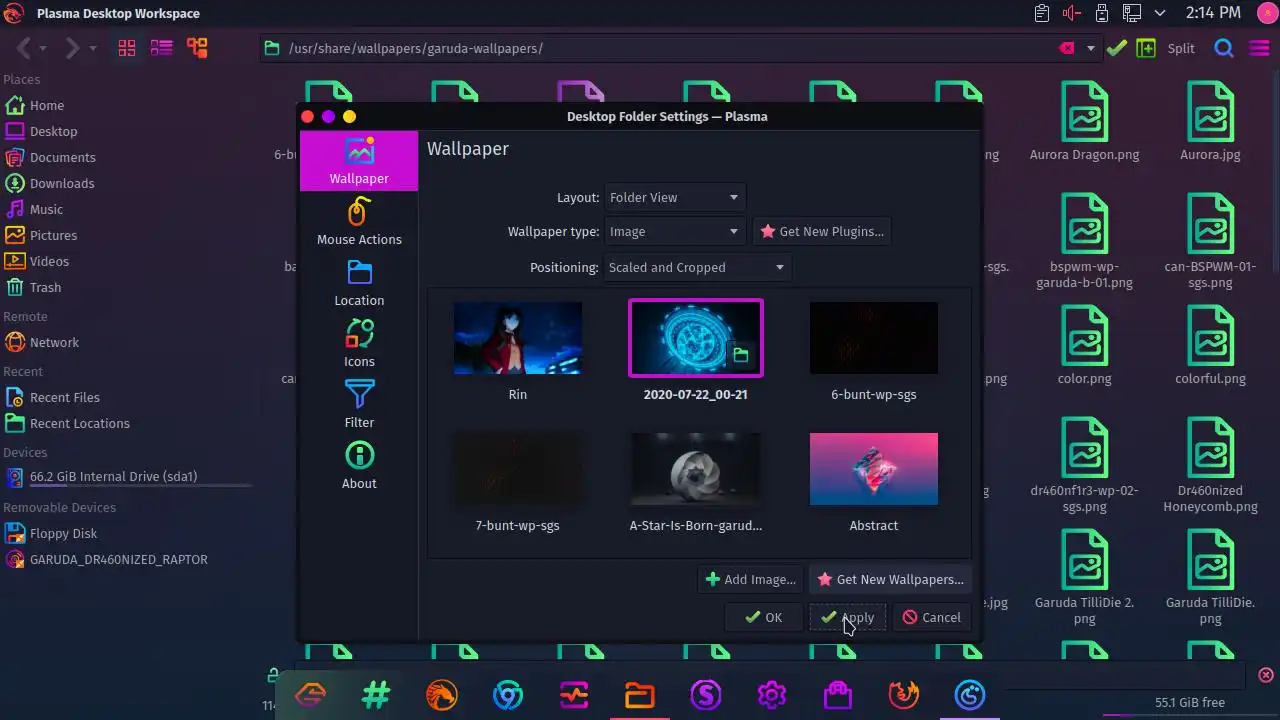Open 66.2 GiB Internal Drive device

127,477
